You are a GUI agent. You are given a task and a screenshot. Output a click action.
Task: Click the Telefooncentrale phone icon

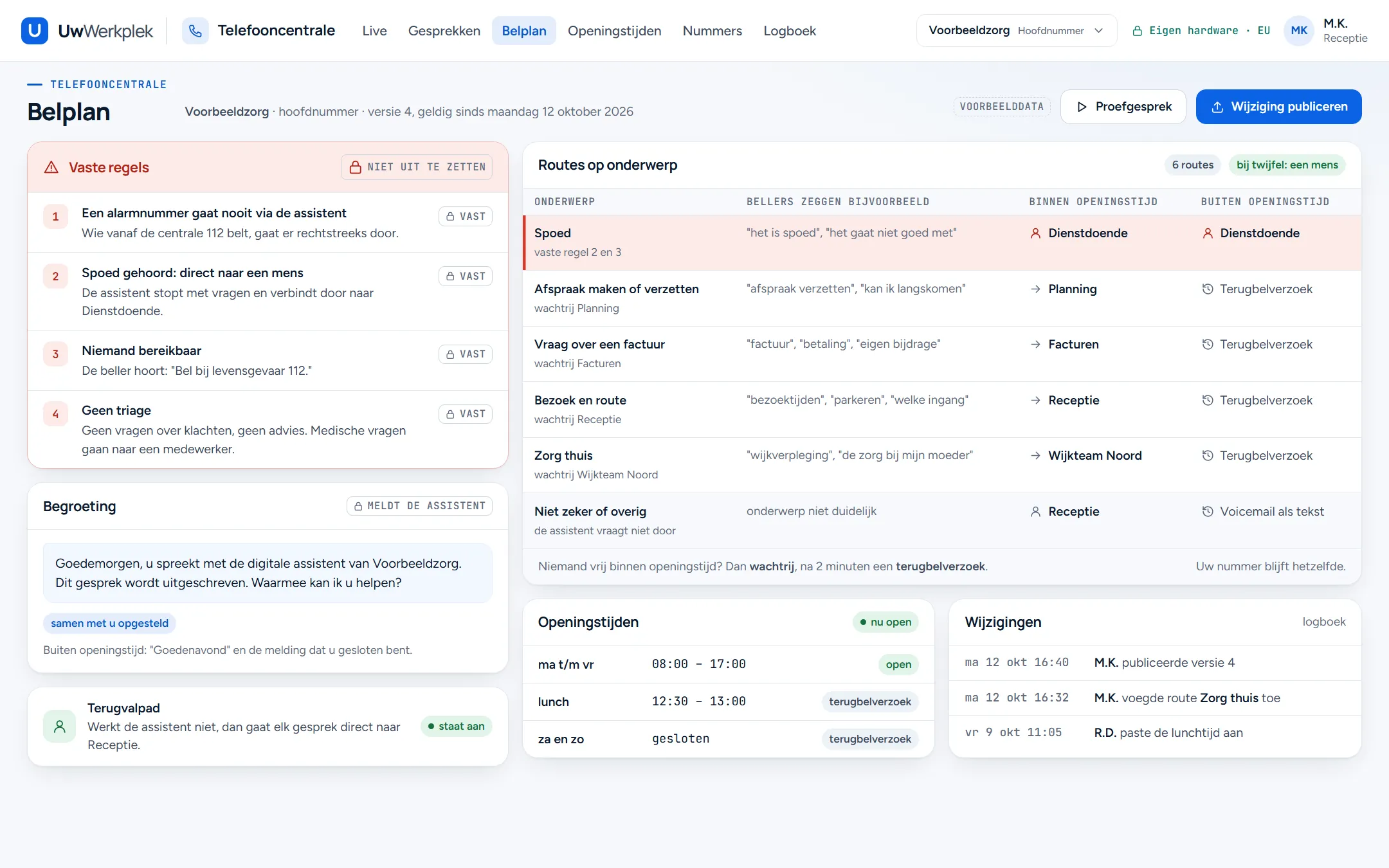point(195,31)
